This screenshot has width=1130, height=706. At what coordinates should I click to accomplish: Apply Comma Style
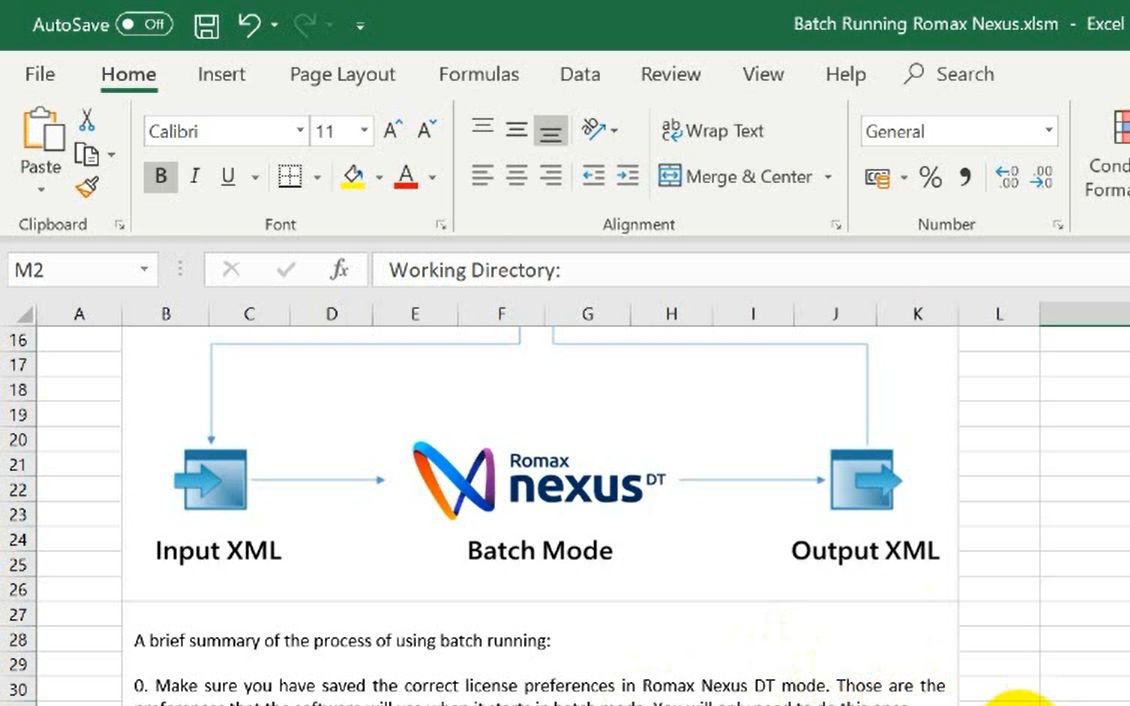[x=965, y=177]
